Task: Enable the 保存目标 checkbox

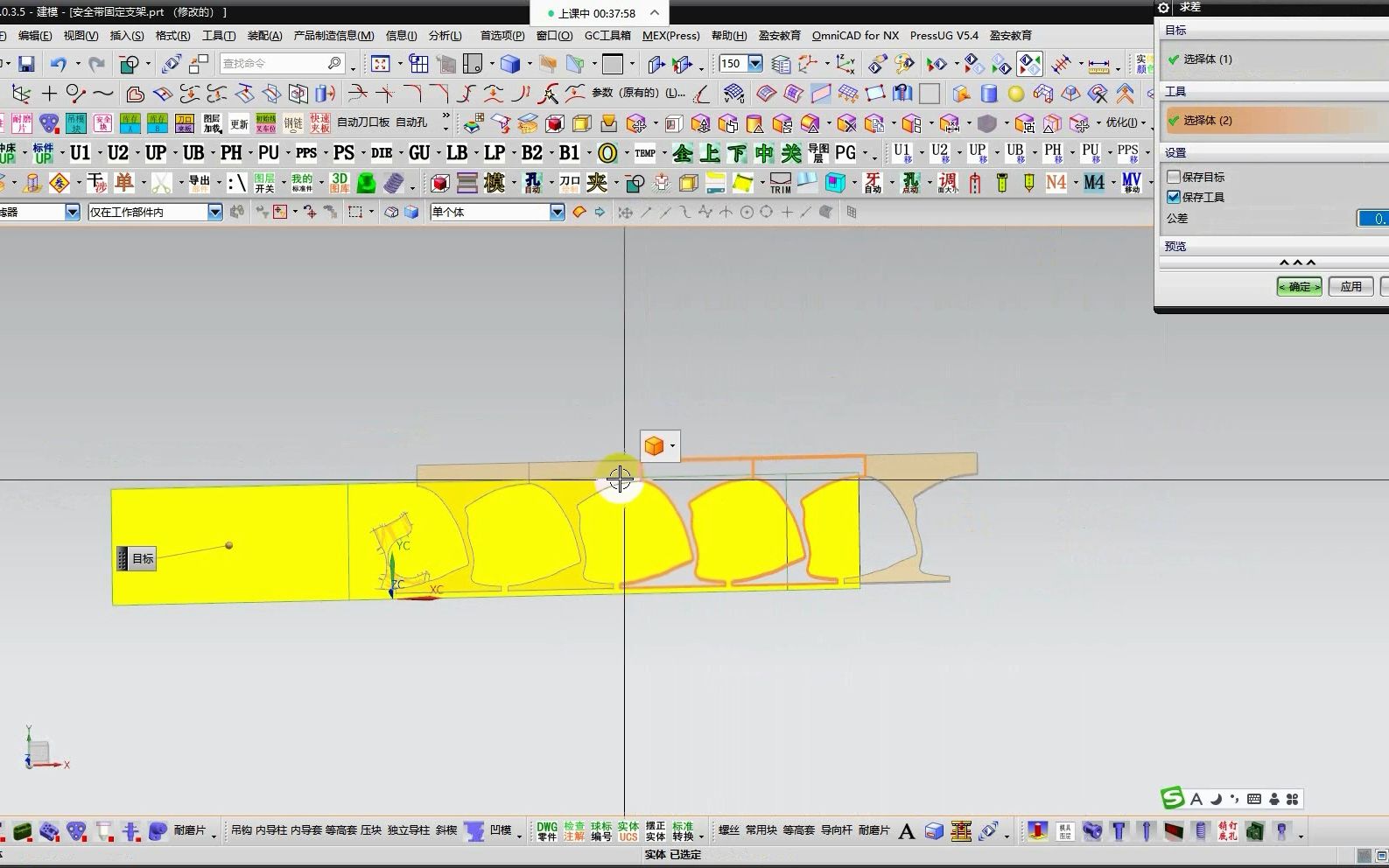Action: pos(1175,177)
